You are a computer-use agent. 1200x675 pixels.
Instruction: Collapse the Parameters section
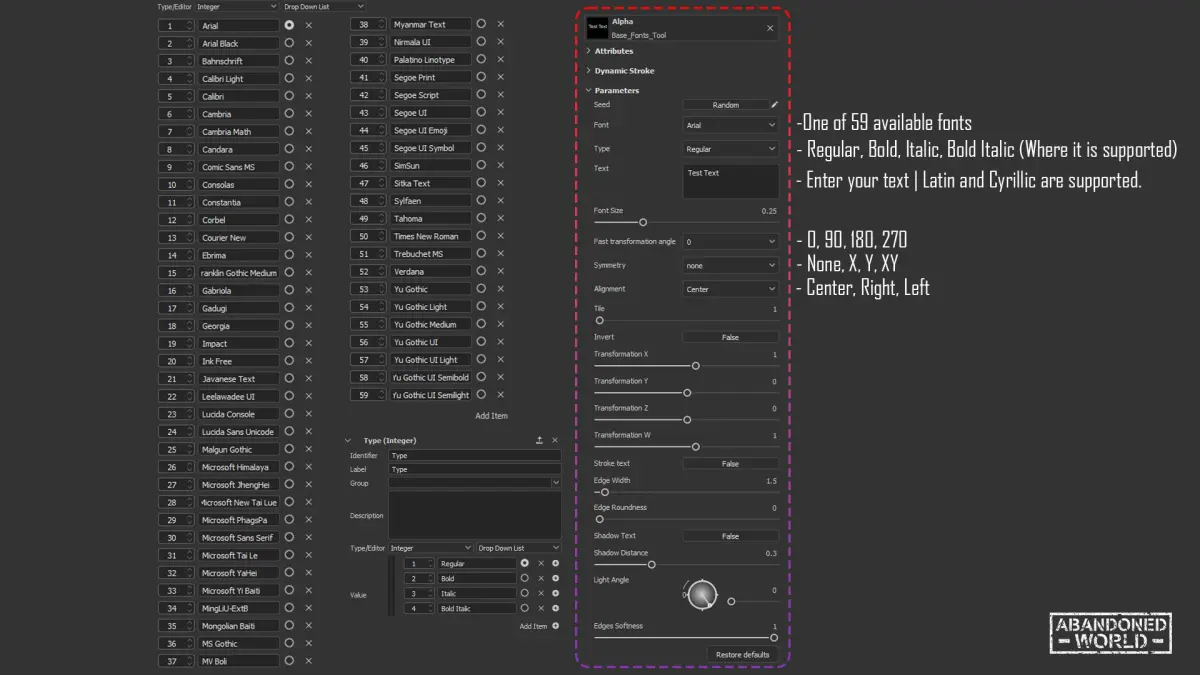(588, 90)
